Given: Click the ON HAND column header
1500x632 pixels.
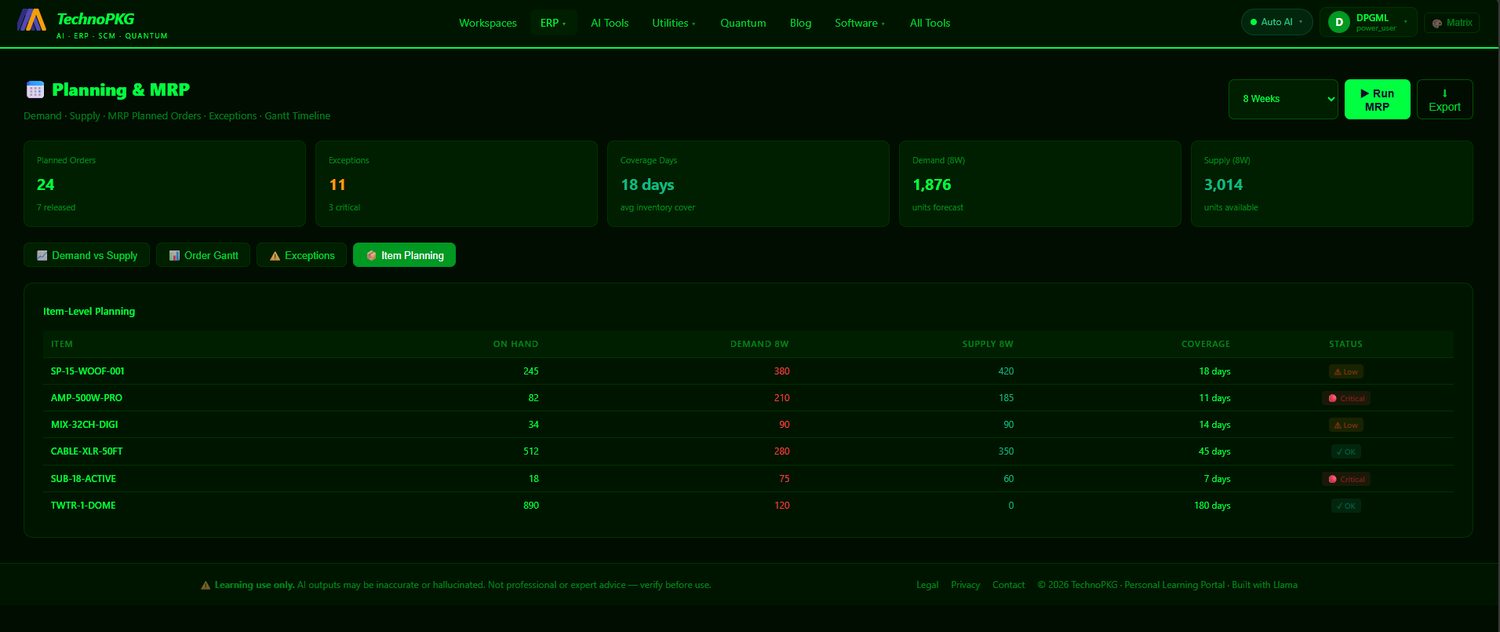Looking at the screenshot, I should coord(516,344).
